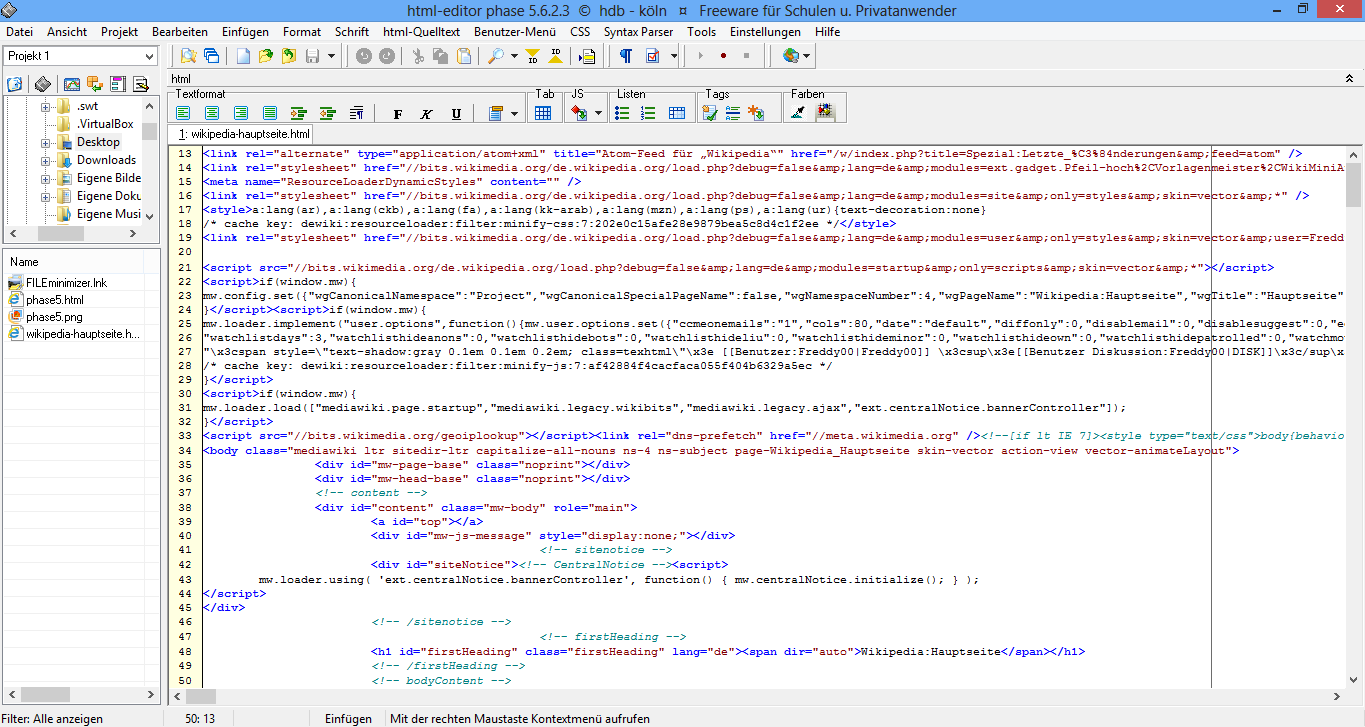Toggle bold F formatting button
Viewport: 1365px width, 727px height.
pos(398,113)
